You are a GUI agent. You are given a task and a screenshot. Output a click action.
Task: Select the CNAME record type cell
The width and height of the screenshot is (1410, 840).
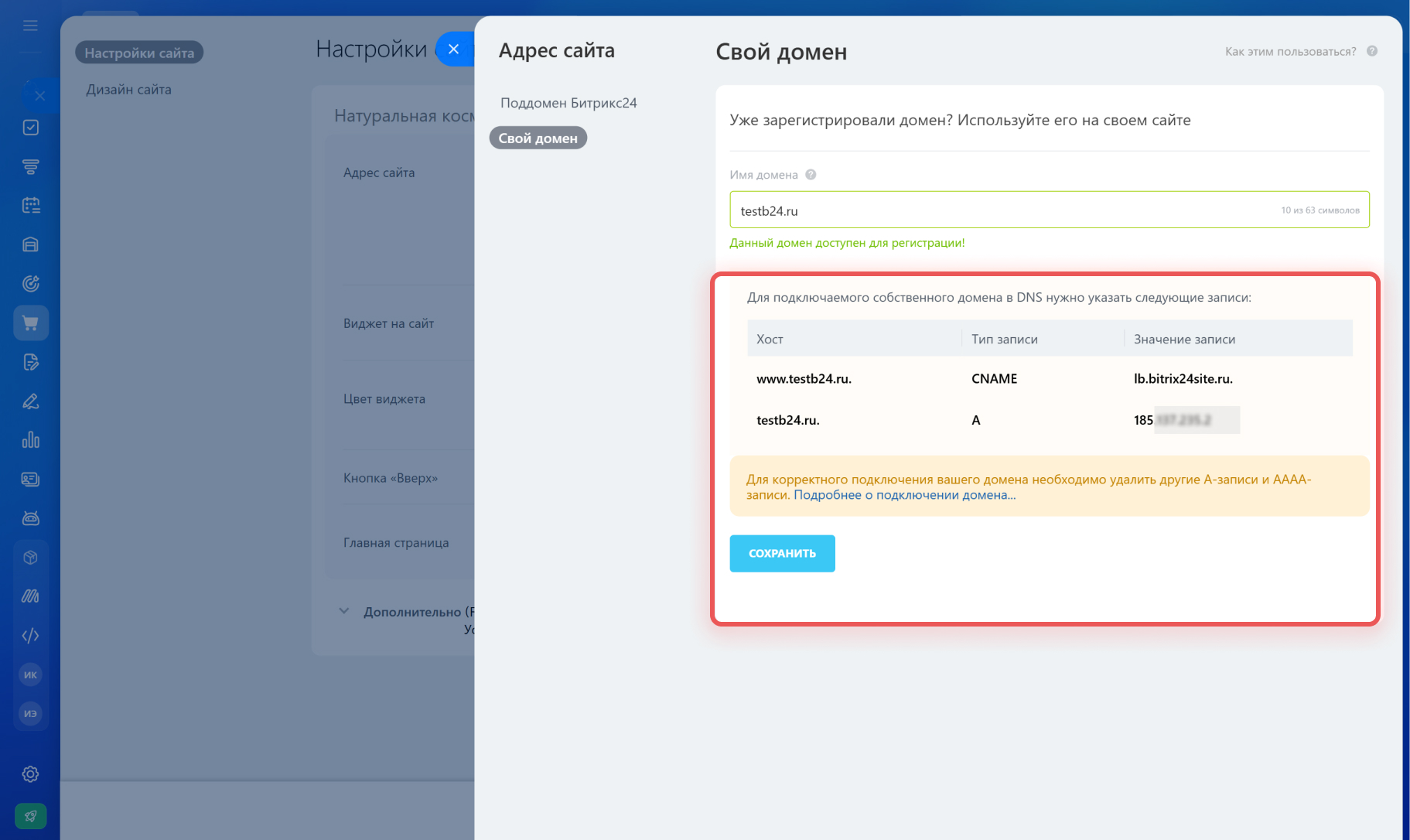[995, 379]
